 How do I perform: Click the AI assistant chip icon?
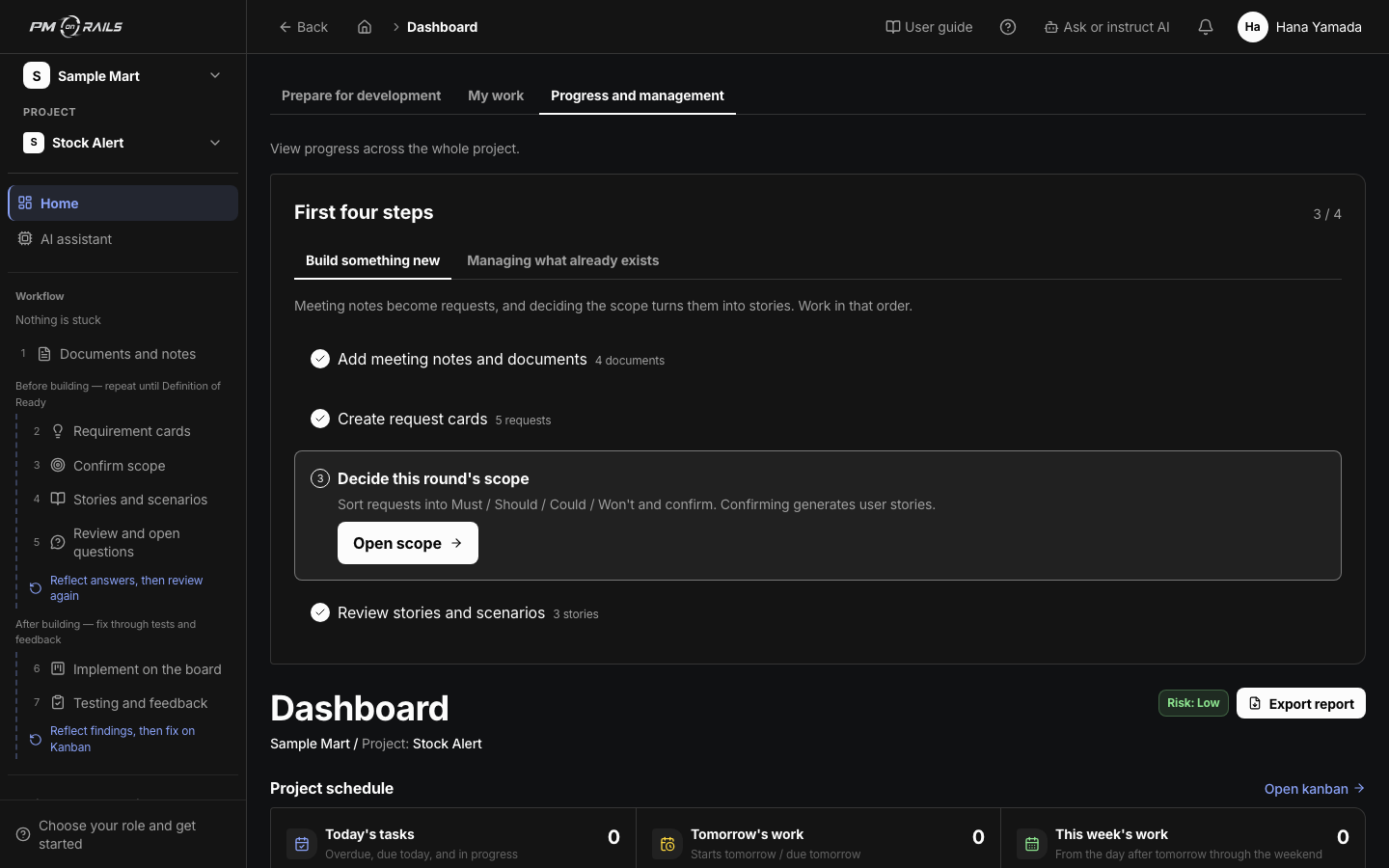25,238
